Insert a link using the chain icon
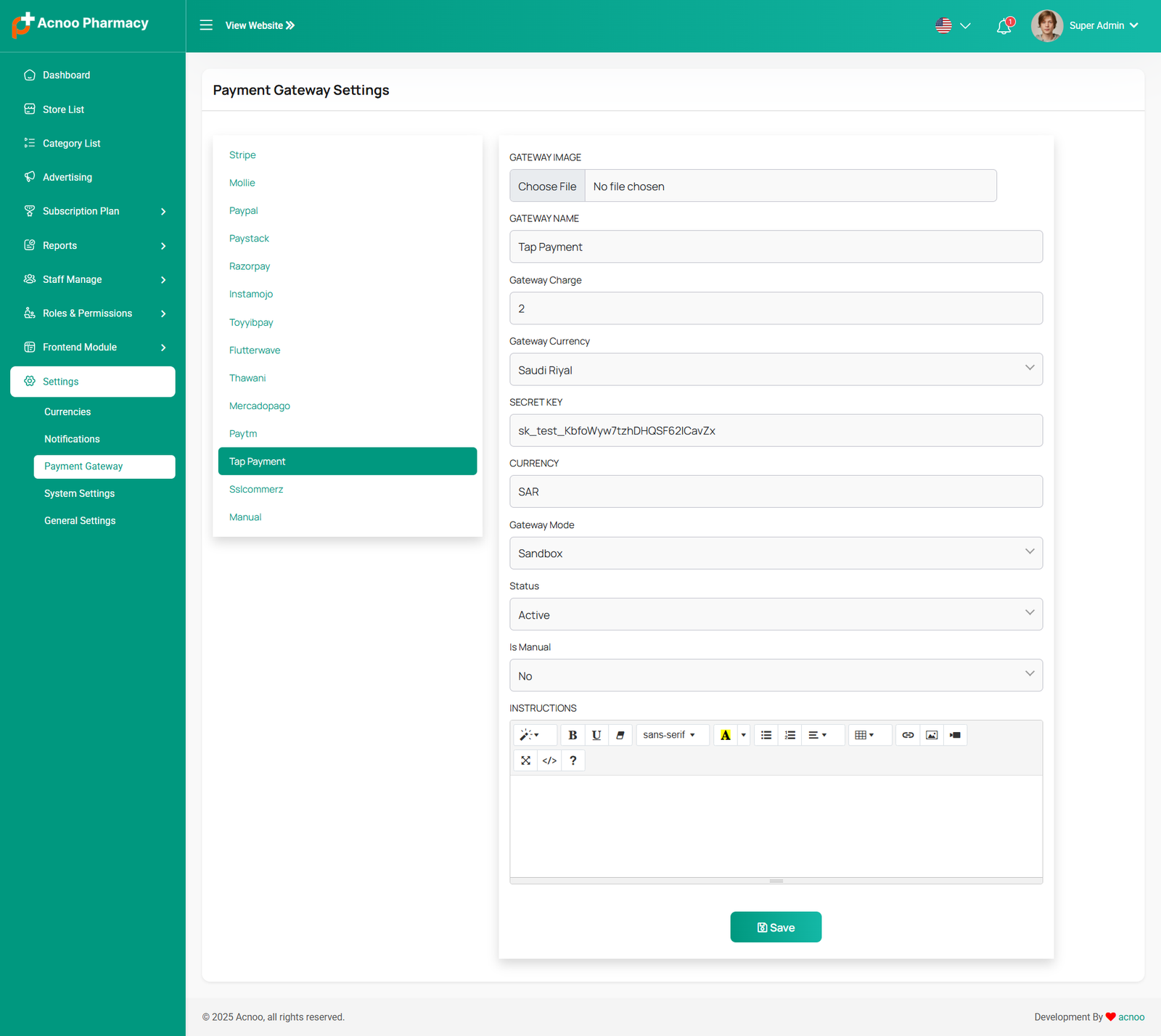The image size is (1161, 1036). [908, 735]
